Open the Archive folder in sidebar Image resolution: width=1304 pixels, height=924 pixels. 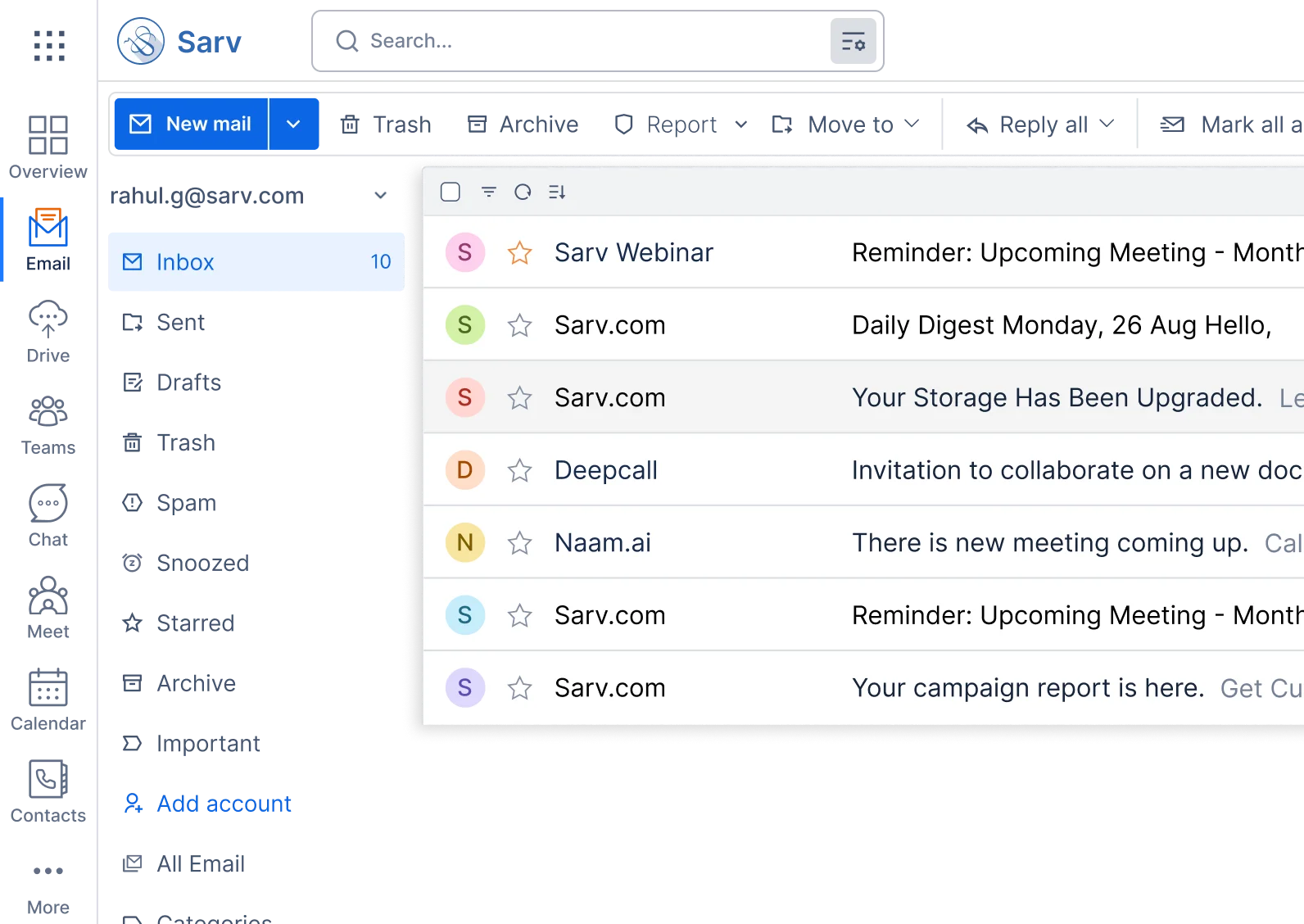tap(256, 683)
